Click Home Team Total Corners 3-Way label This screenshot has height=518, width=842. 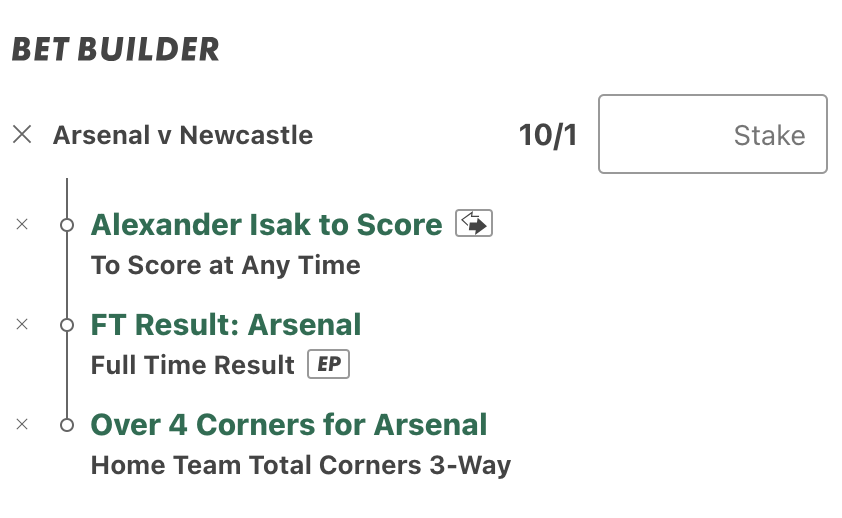click(301, 465)
